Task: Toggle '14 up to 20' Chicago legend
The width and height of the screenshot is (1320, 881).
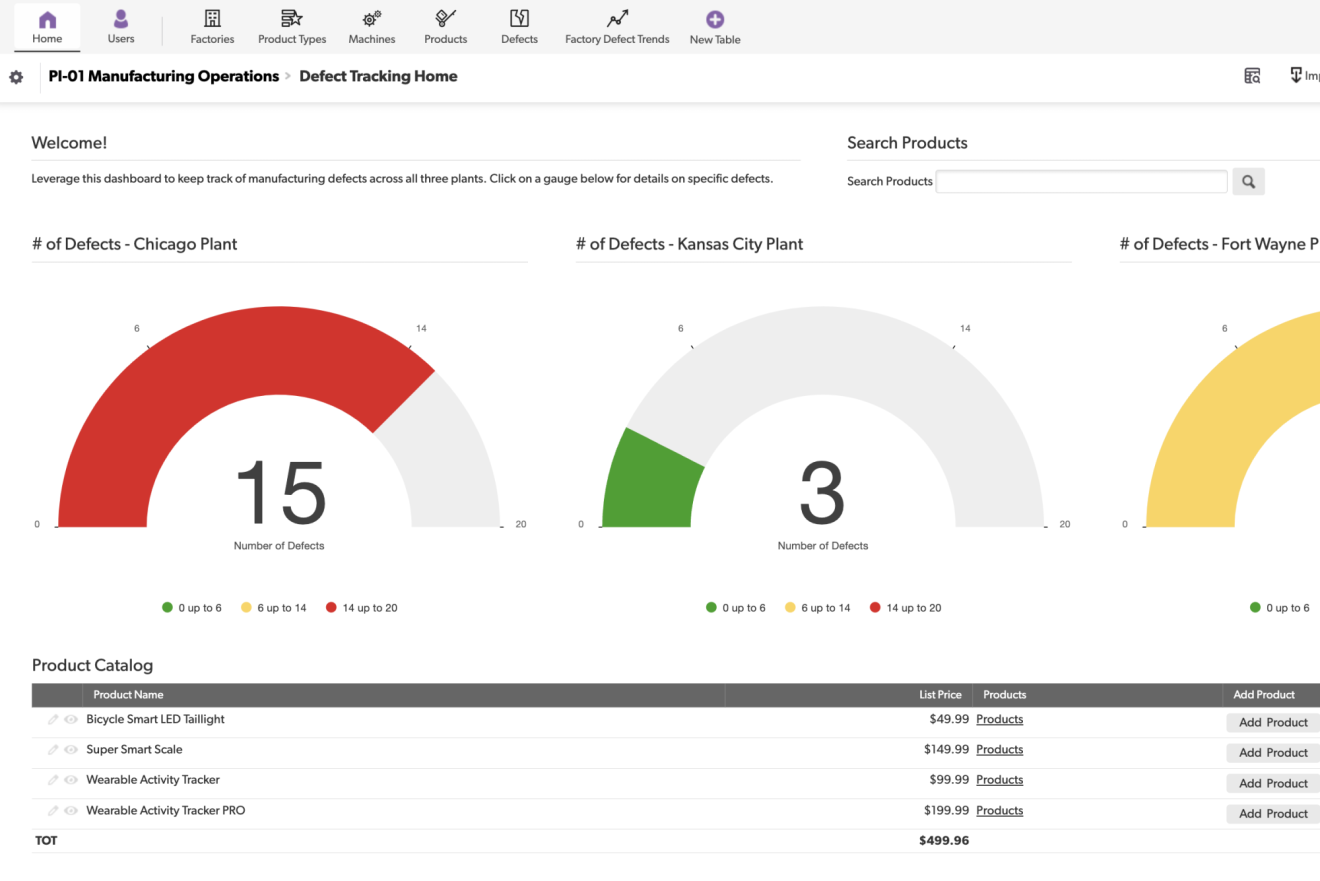Action: click(361, 608)
